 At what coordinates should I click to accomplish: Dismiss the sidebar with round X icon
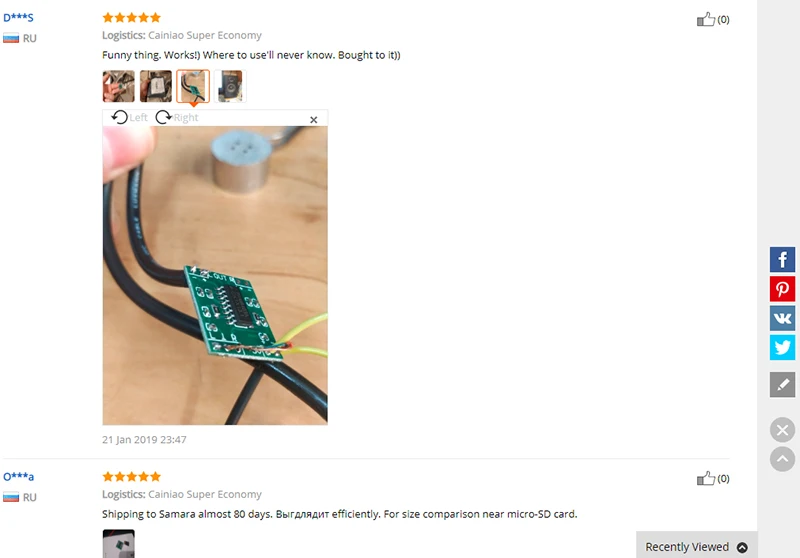pos(782,430)
